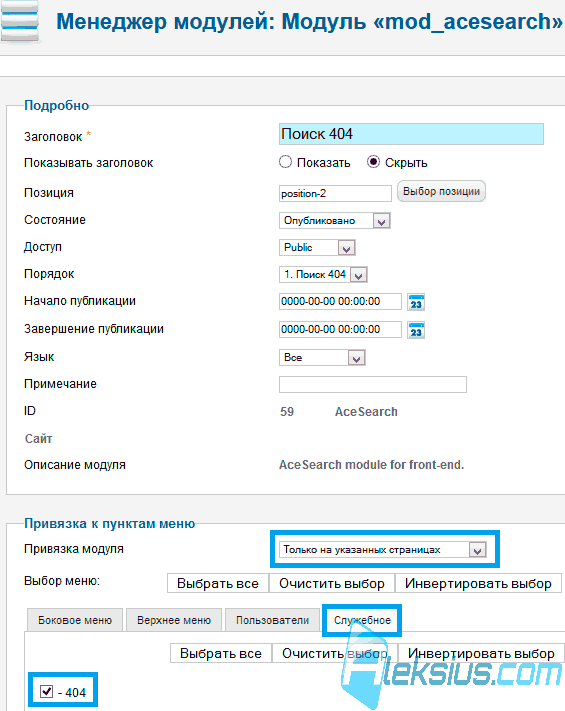Screen dimensions: 565x711
Task: Click the Менеджер модулей page title
Action: pos(309,21)
